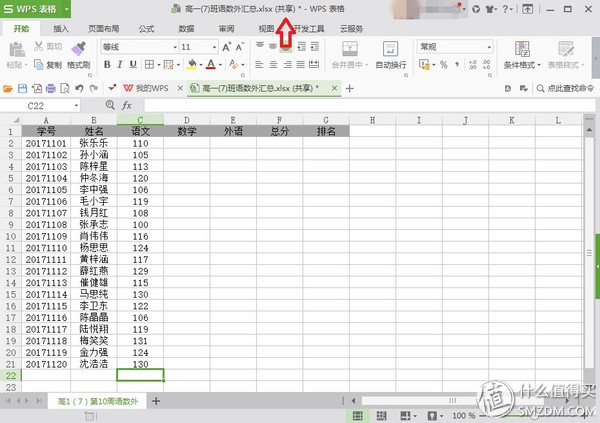
Task: Open the font color dropdown arrow
Action: (220, 65)
